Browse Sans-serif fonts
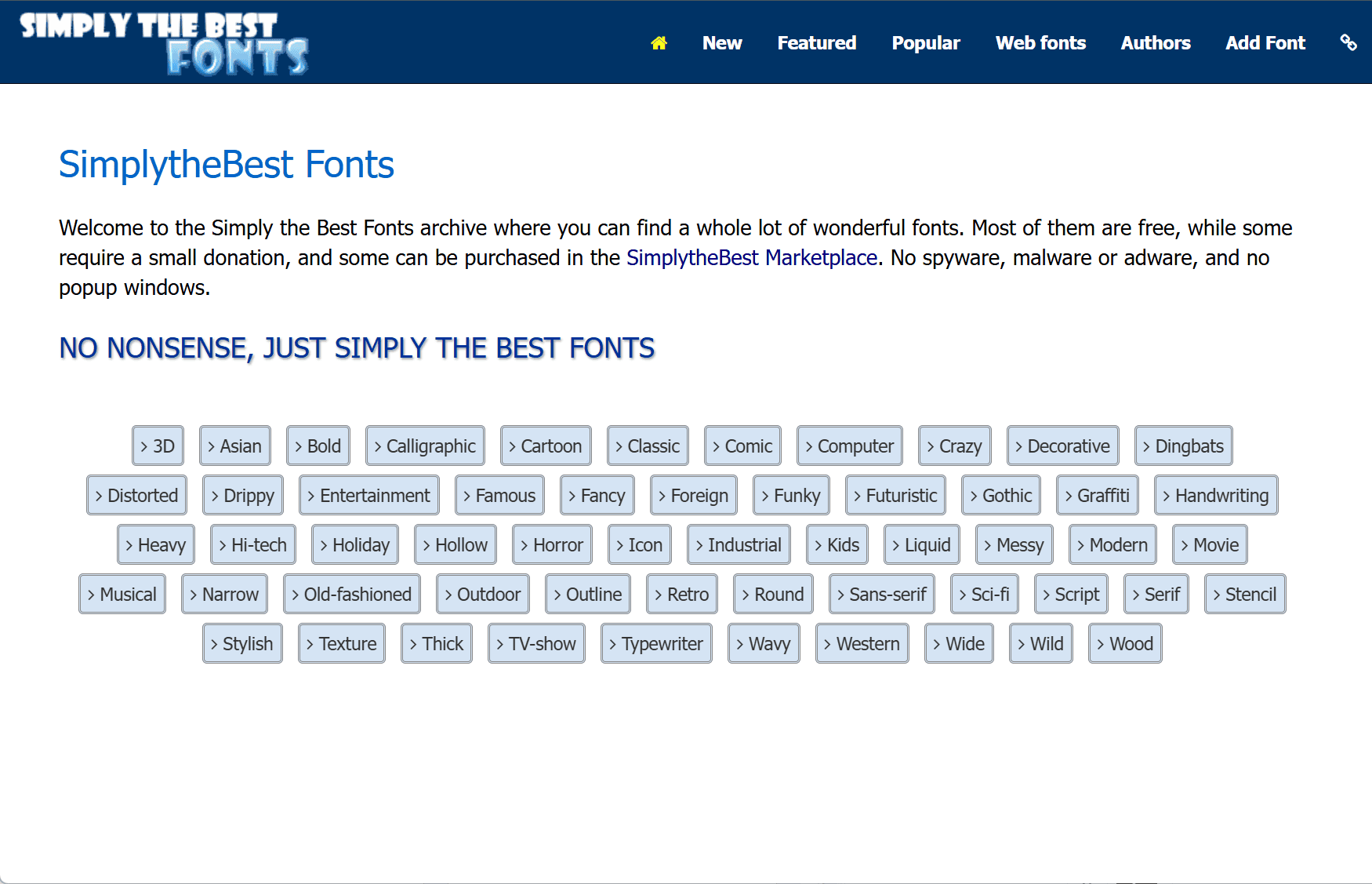This screenshot has width=1372, height=884. coord(882,595)
